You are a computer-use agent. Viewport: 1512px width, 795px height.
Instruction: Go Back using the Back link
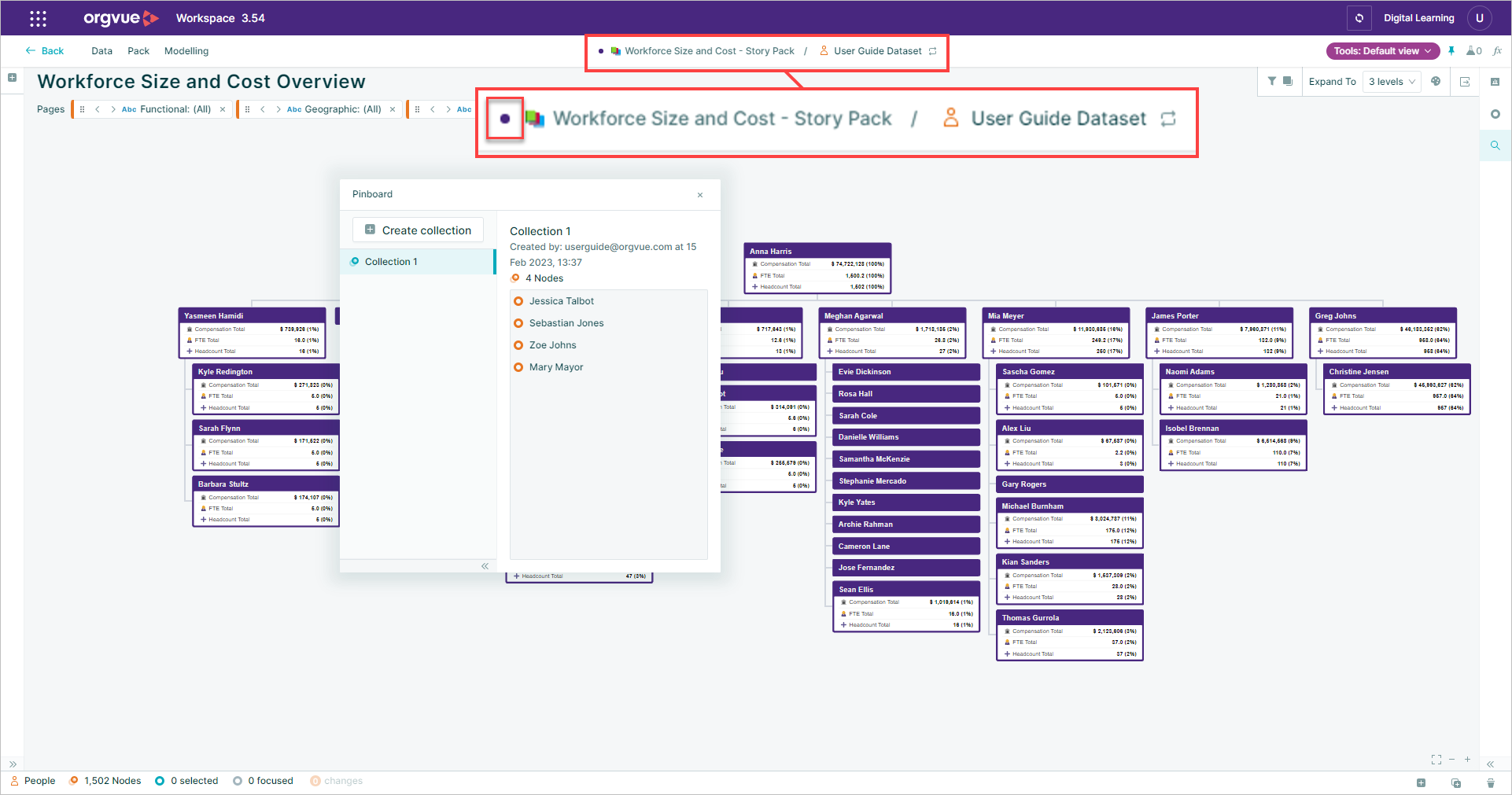[x=45, y=51]
